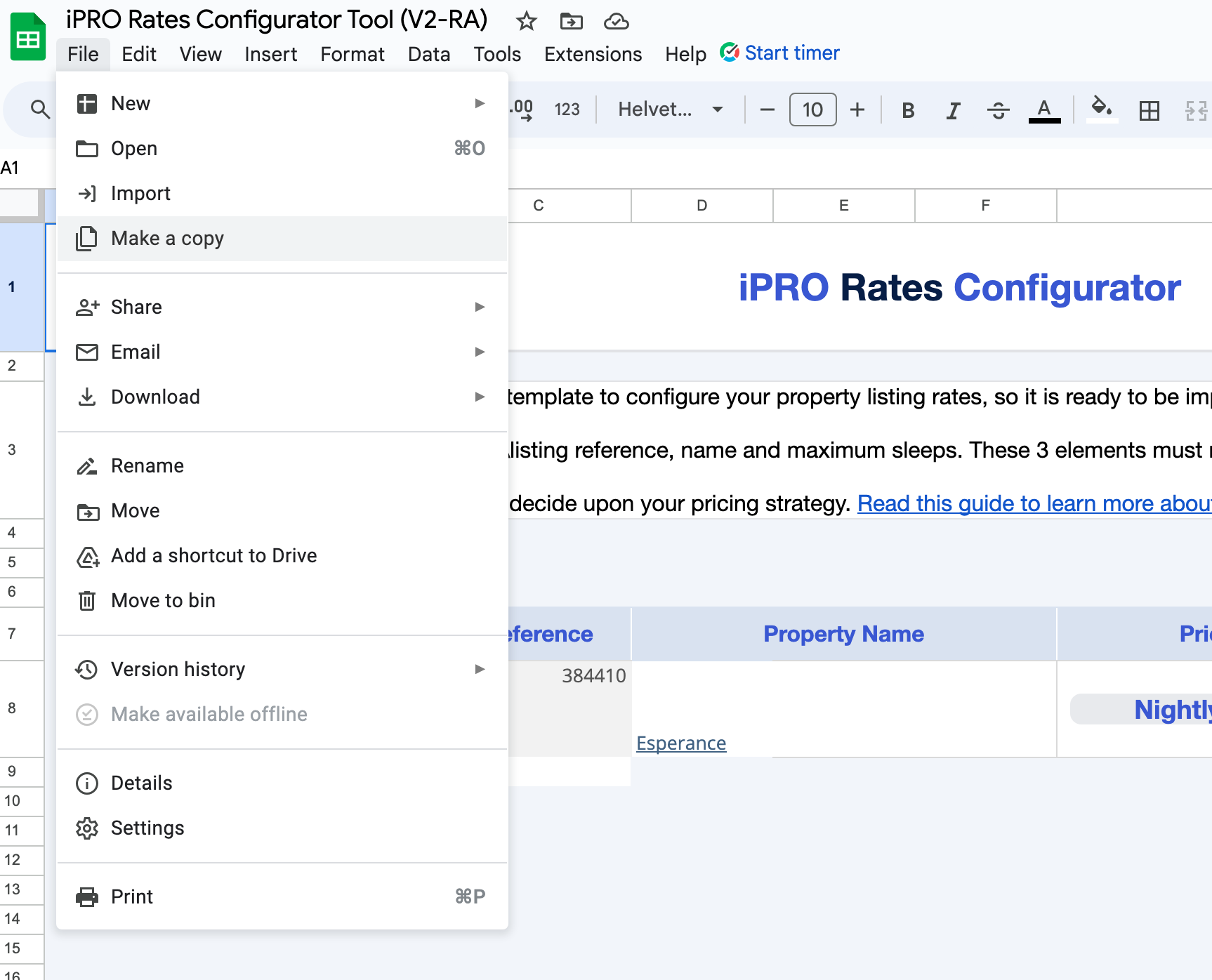The height and width of the screenshot is (980, 1212).
Task: Click cell containing 384410
Action: point(569,709)
